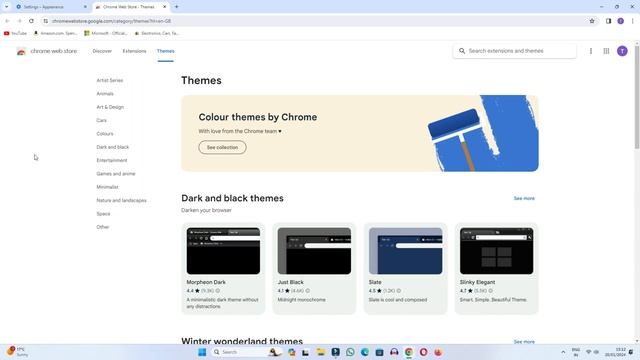Select the Games and anime category

click(x=116, y=174)
